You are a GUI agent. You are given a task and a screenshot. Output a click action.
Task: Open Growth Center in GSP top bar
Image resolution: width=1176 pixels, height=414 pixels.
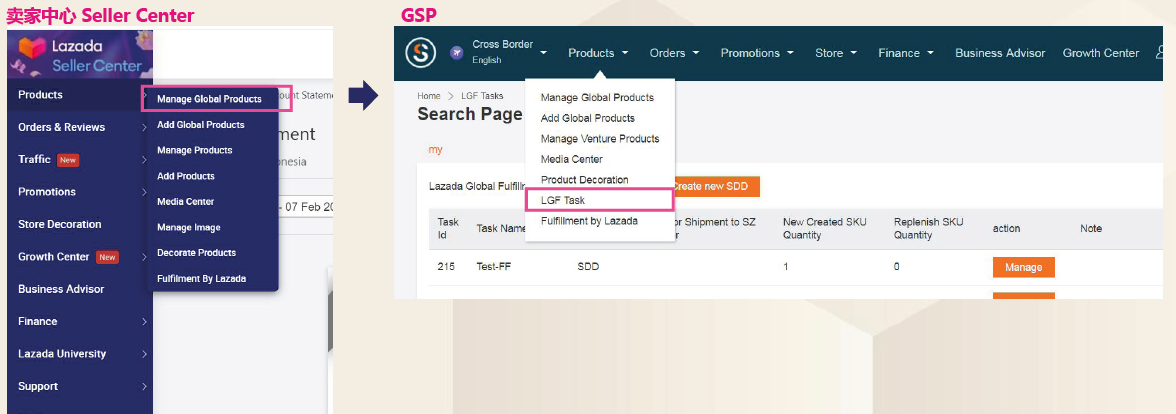coord(1100,52)
